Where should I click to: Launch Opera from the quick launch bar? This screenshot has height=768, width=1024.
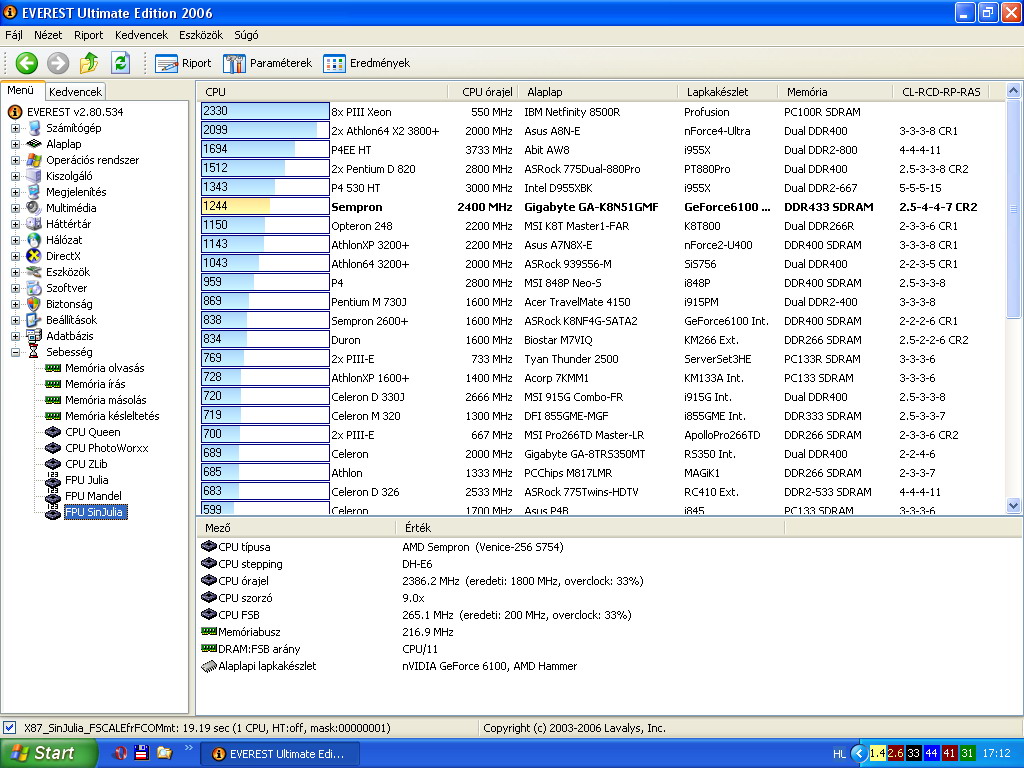click(x=120, y=753)
